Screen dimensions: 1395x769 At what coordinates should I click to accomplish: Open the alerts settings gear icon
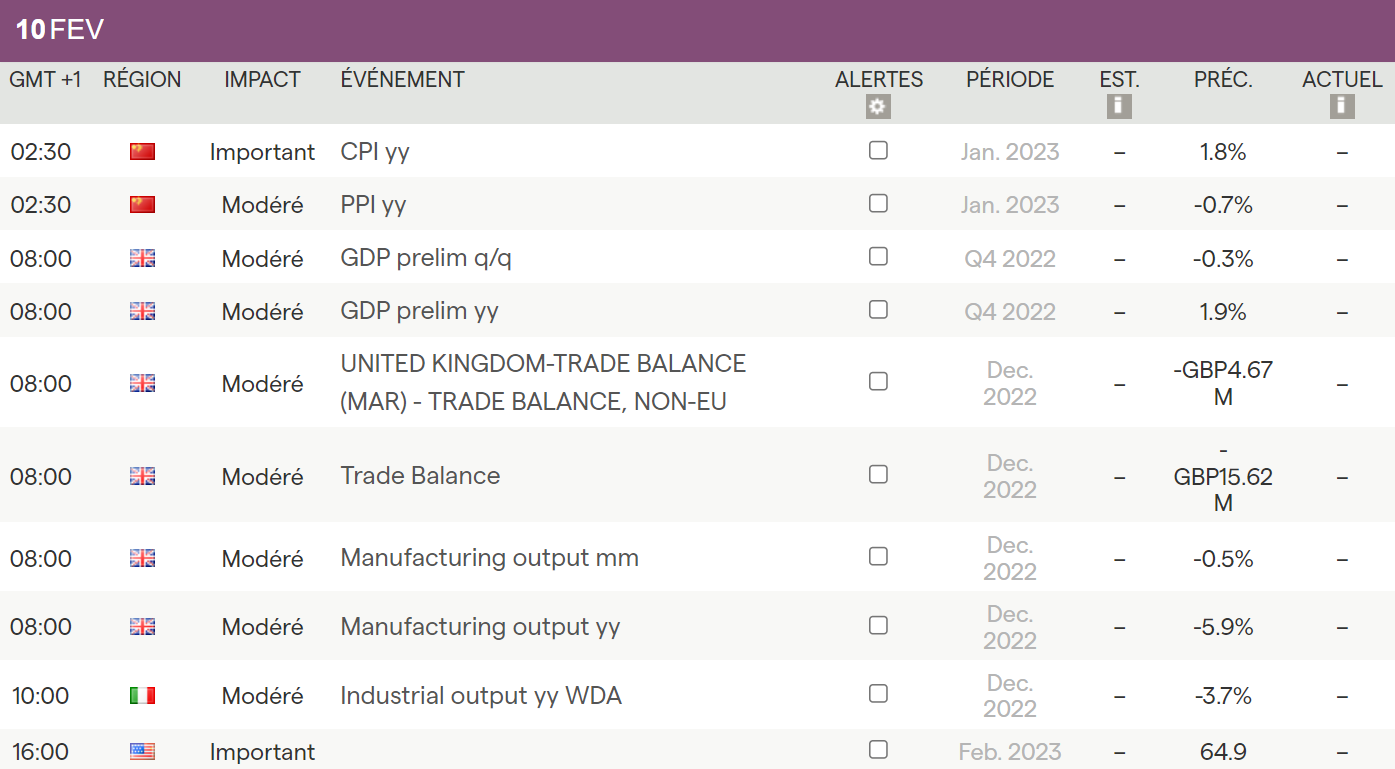[x=878, y=107]
